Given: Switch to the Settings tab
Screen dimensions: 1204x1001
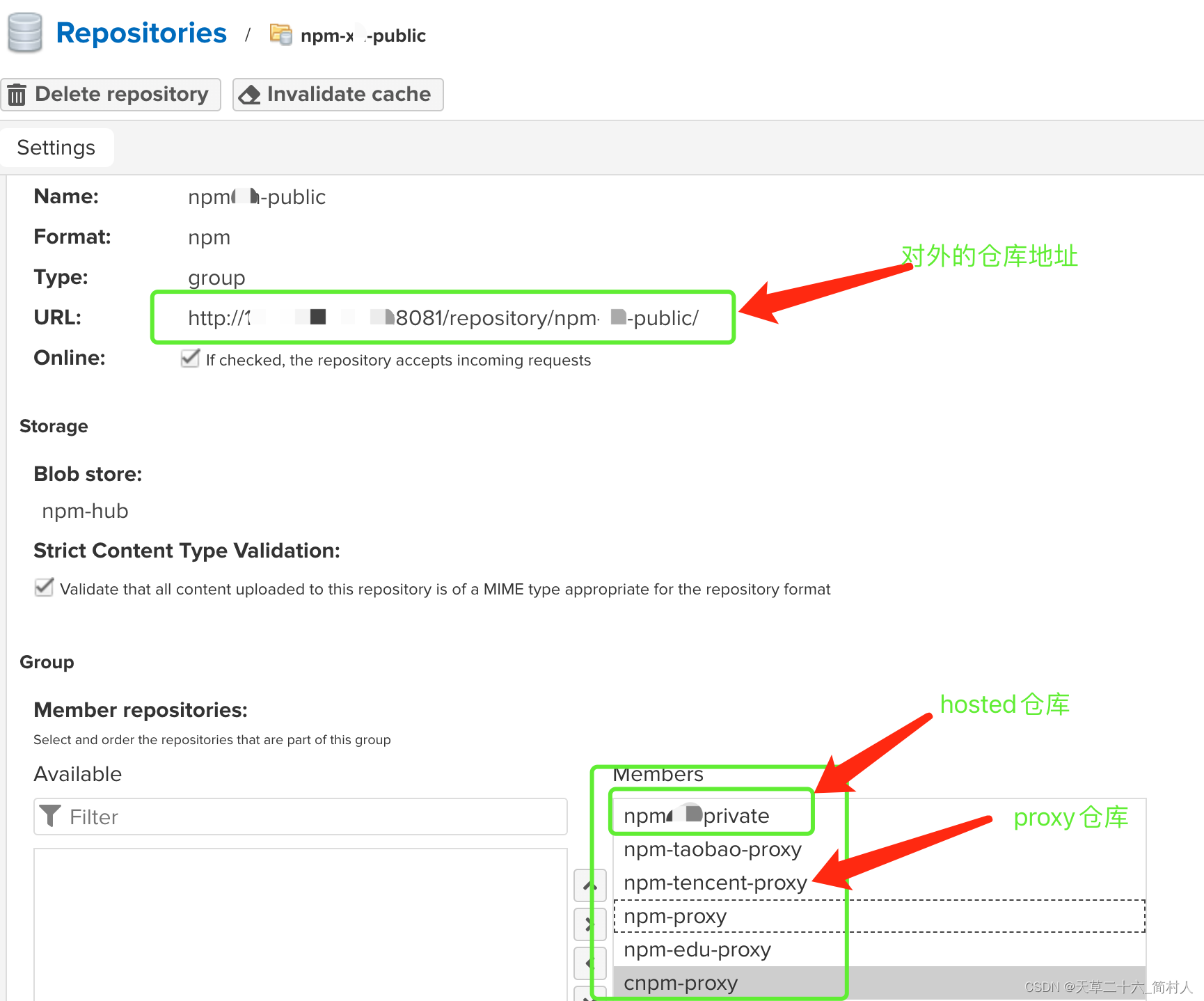Looking at the screenshot, I should [x=56, y=148].
